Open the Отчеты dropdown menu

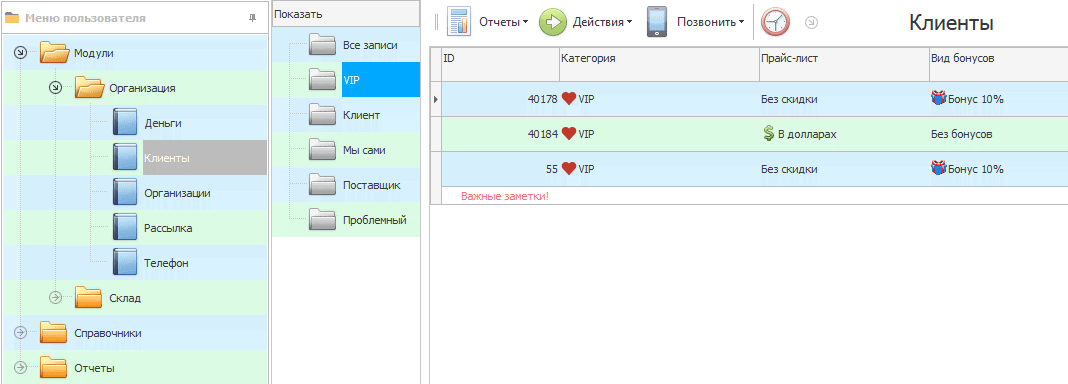[x=504, y=22]
